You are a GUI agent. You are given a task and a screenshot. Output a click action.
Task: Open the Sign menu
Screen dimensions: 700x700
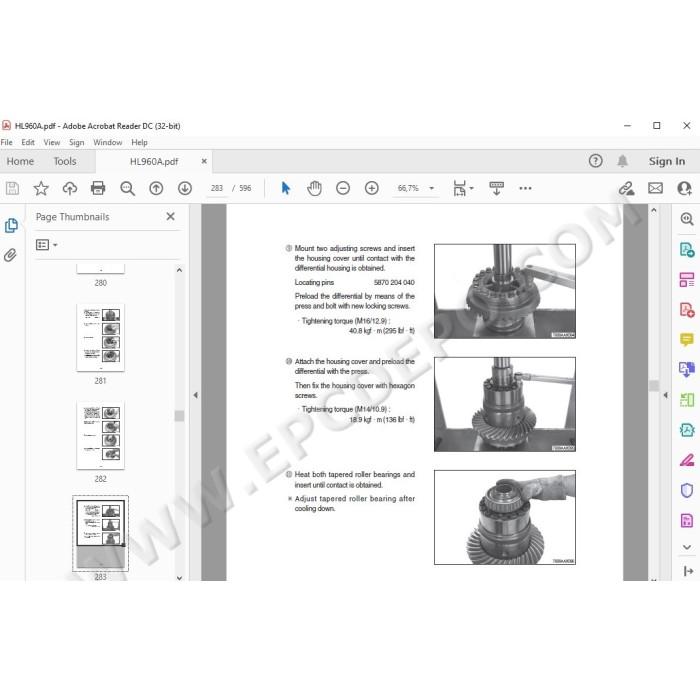[x=77, y=142]
